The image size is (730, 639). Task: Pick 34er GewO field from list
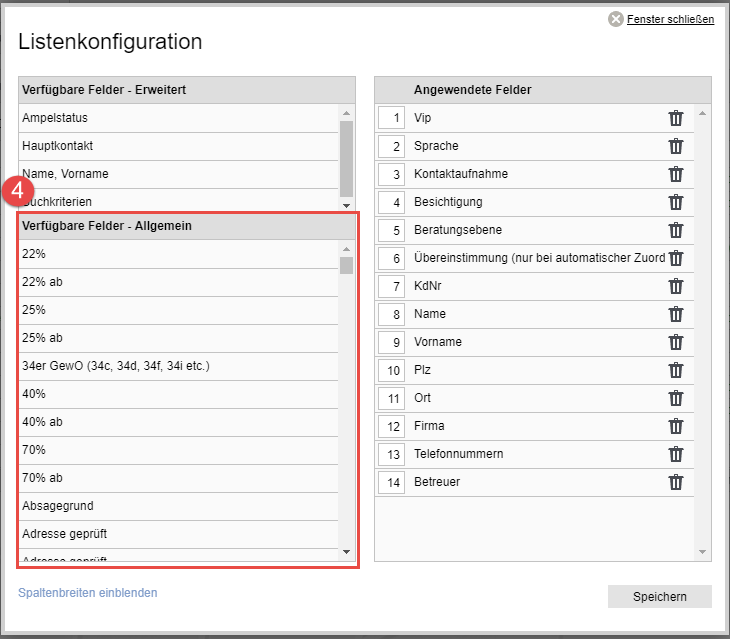(x=116, y=366)
